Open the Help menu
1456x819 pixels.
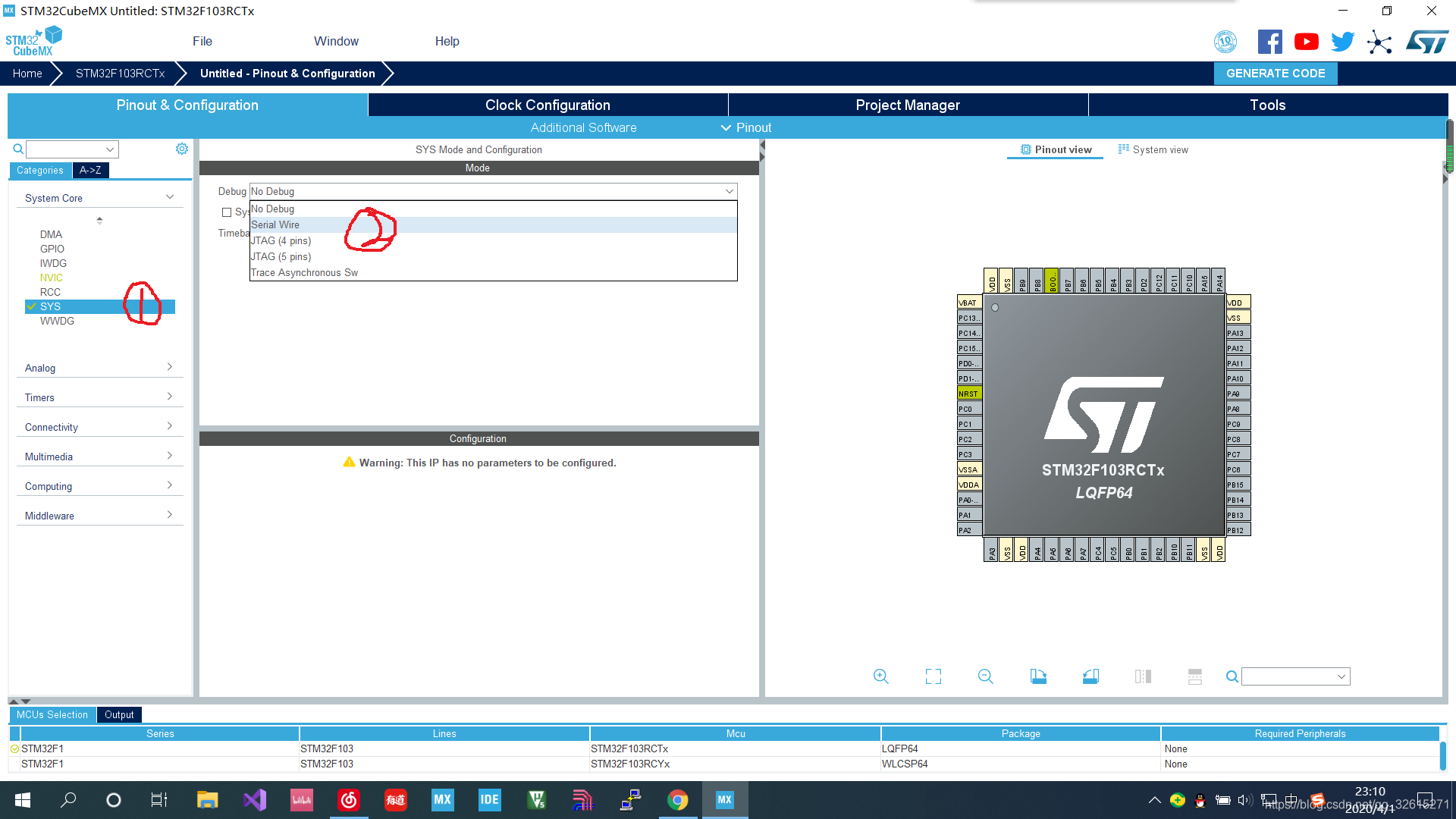(x=447, y=41)
